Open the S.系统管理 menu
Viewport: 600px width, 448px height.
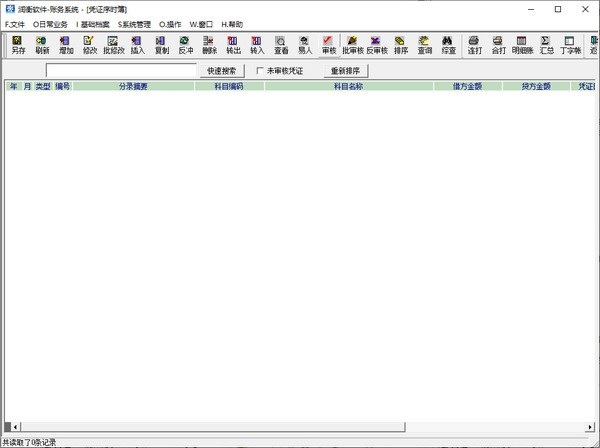[x=134, y=23]
